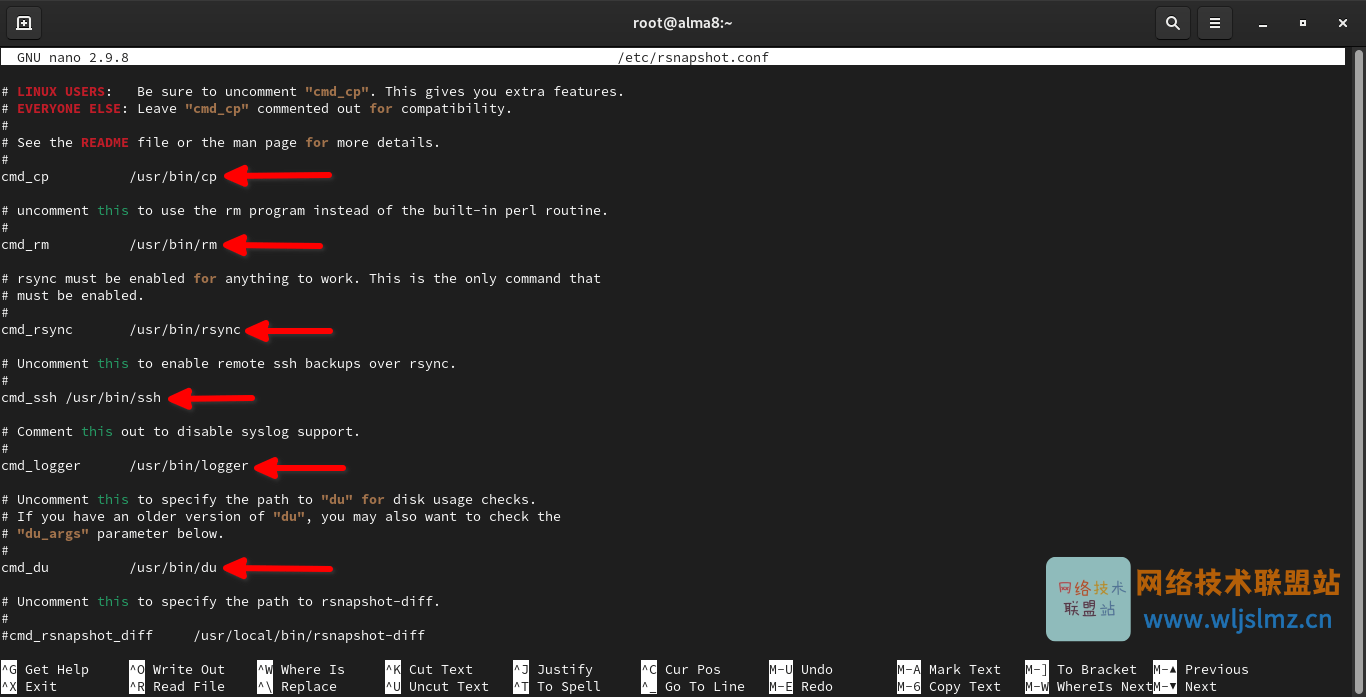Click the cmd_ssh /usr/bin/ssh line
Image resolution: width=1366 pixels, height=697 pixels.
pos(81,398)
